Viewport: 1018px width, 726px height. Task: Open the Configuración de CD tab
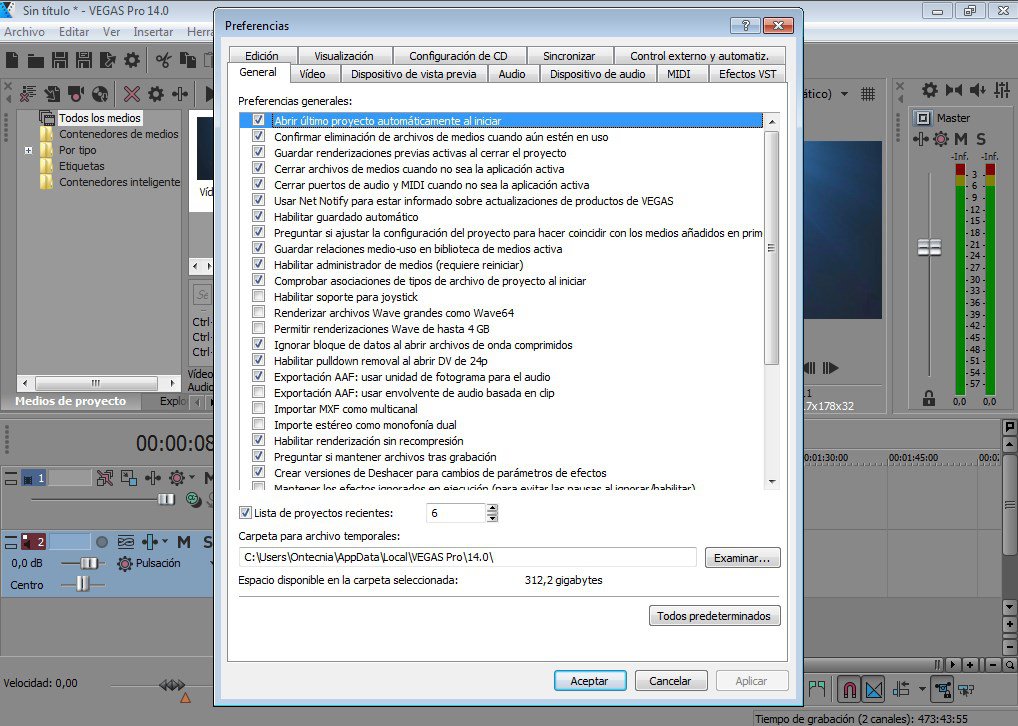pos(458,56)
